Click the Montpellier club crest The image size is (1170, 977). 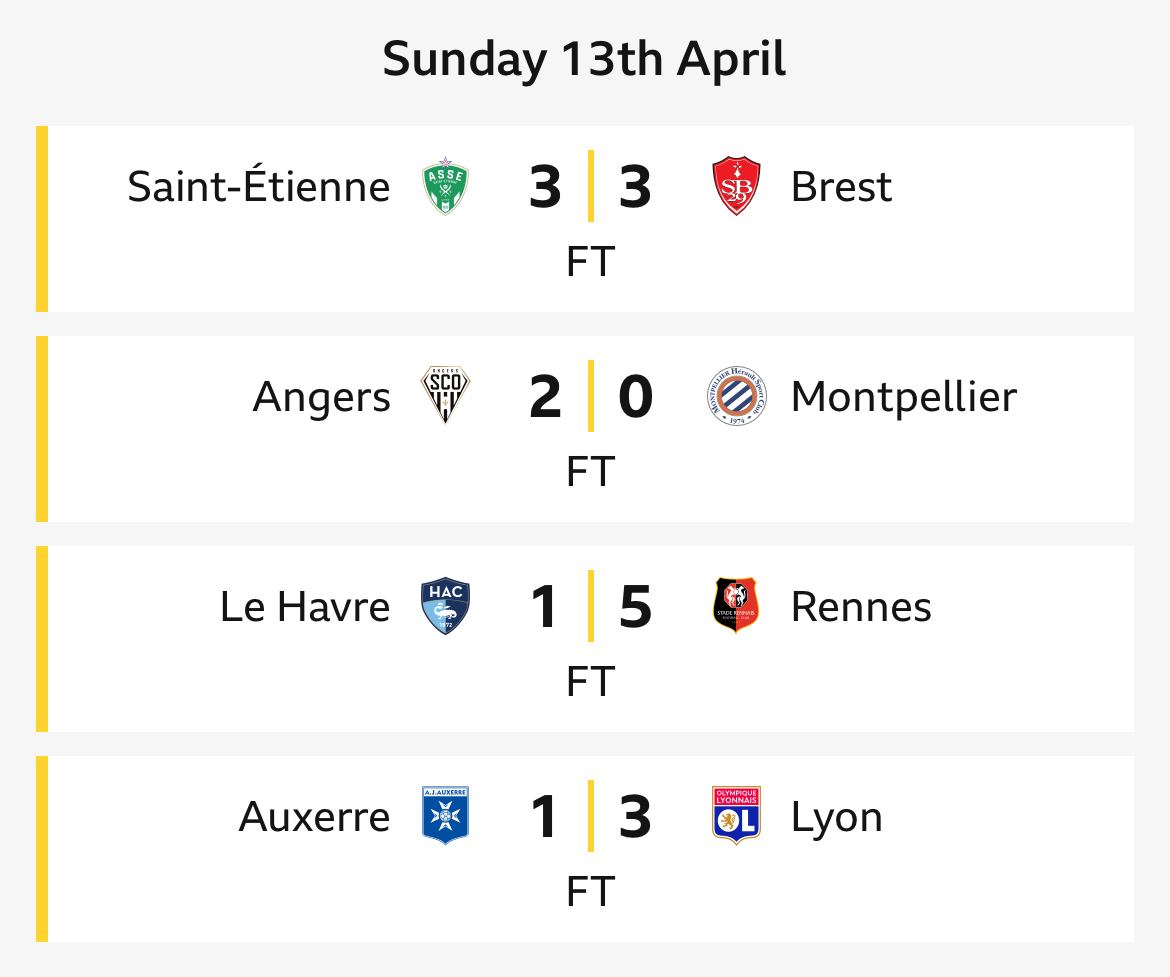tap(736, 396)
